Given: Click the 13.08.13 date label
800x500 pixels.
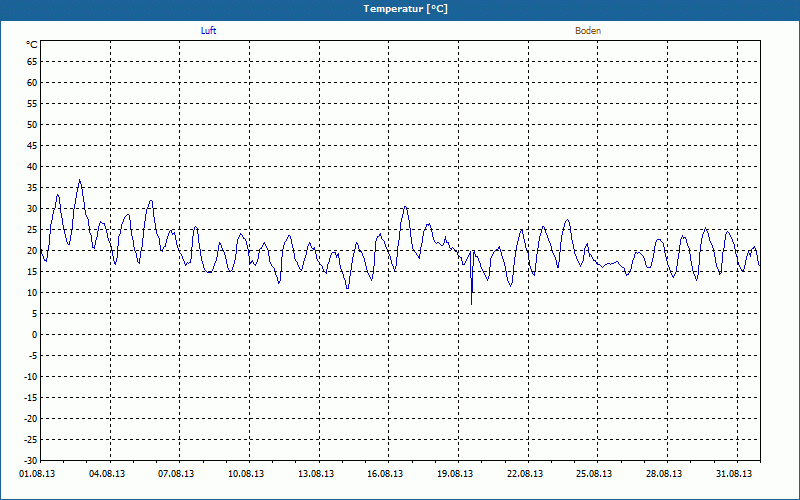Looking at the screenshot, I should (x=316, y=474).
